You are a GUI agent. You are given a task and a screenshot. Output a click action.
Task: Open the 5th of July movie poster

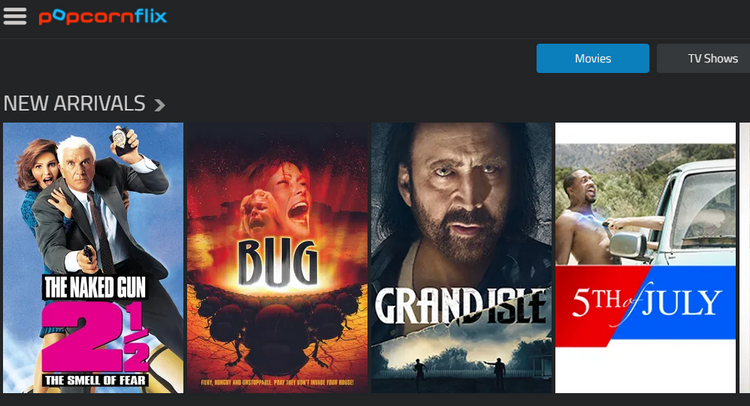645,258
